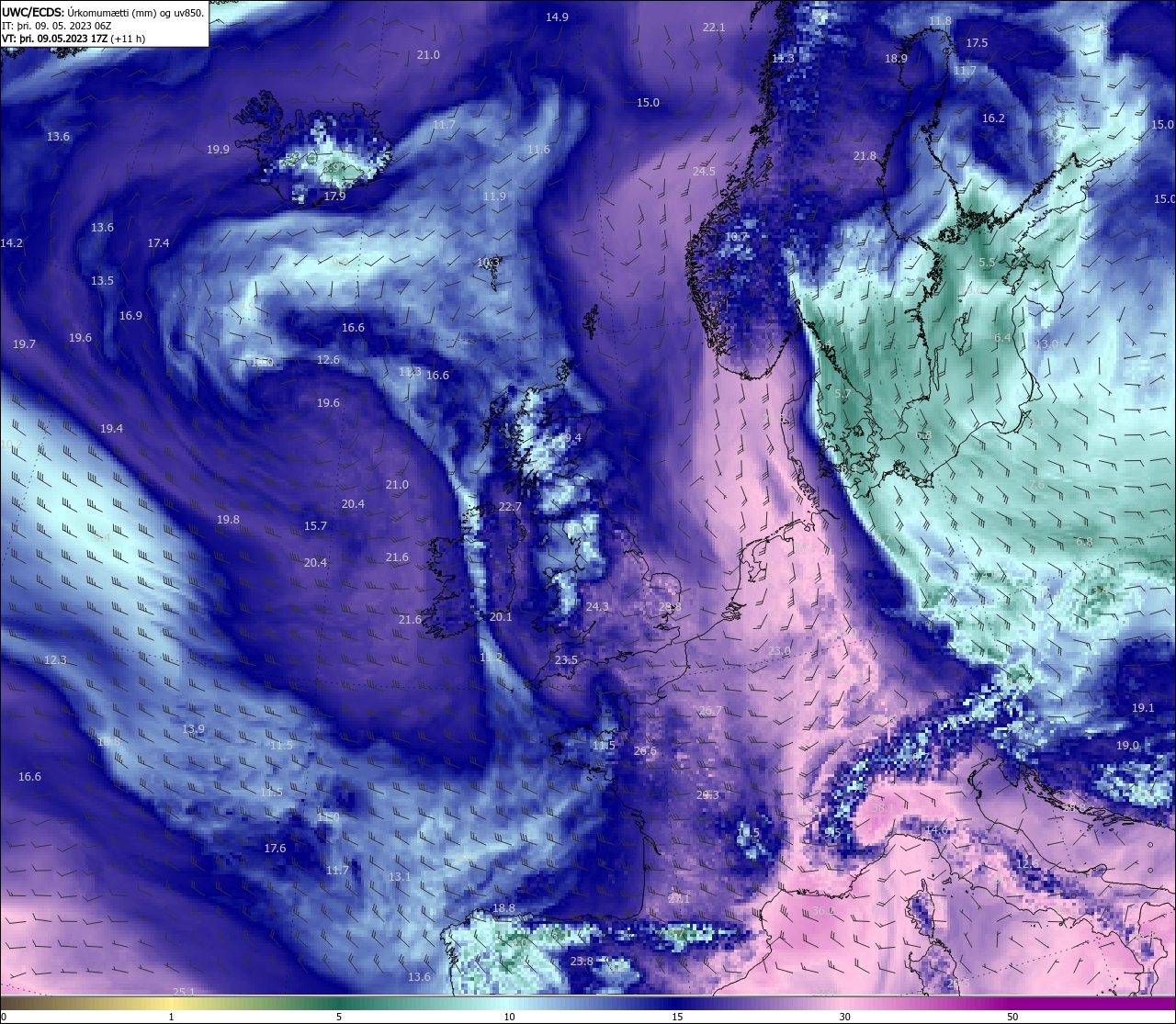Click the 24.5 value off Norway

coord(704,172)
